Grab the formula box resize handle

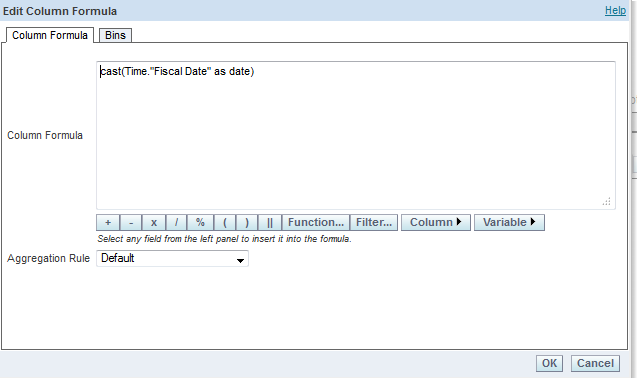tap(607, 202)
